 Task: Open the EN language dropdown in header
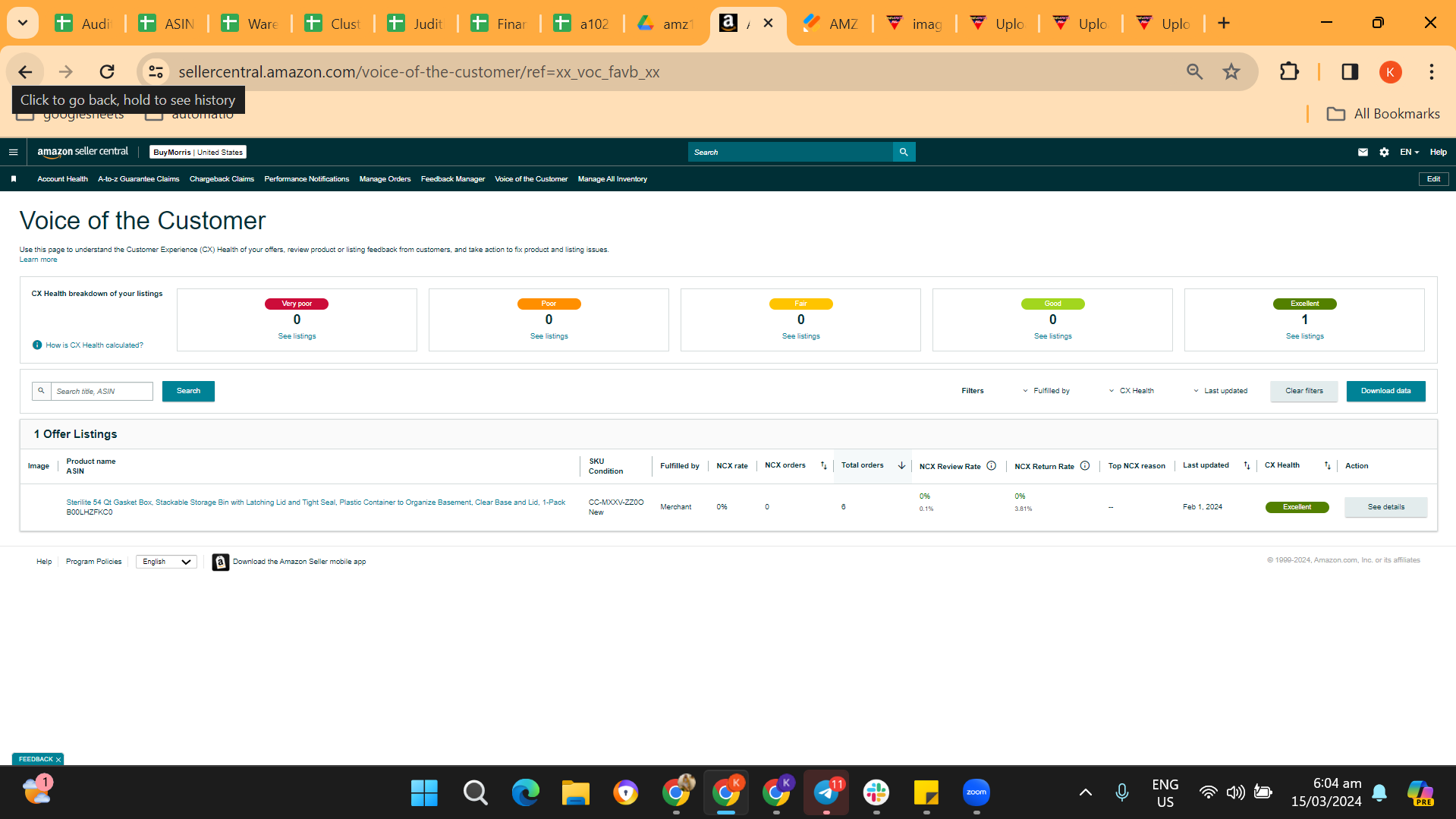1409,152
